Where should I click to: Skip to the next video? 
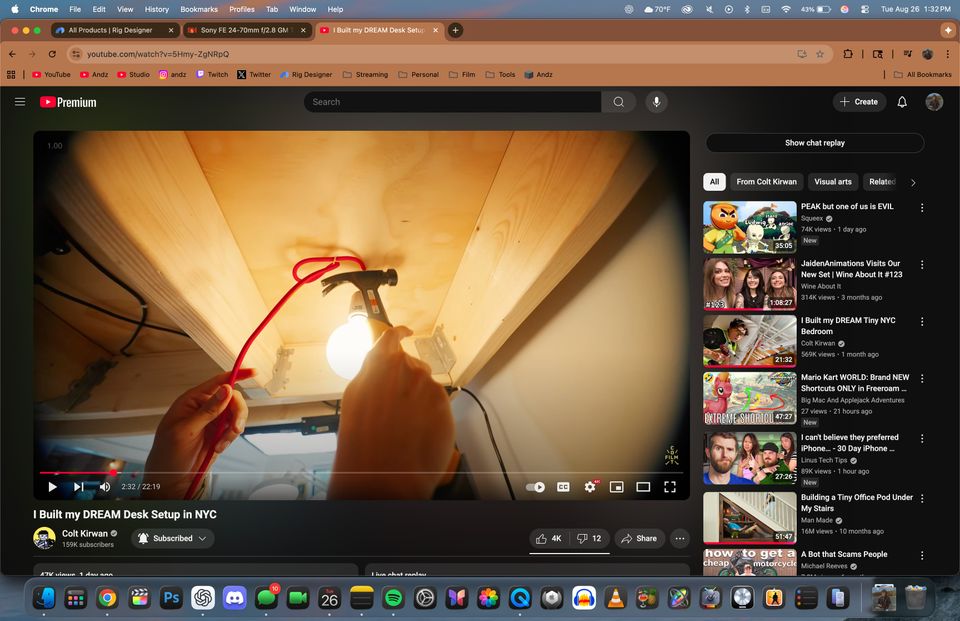coord(78,487)
